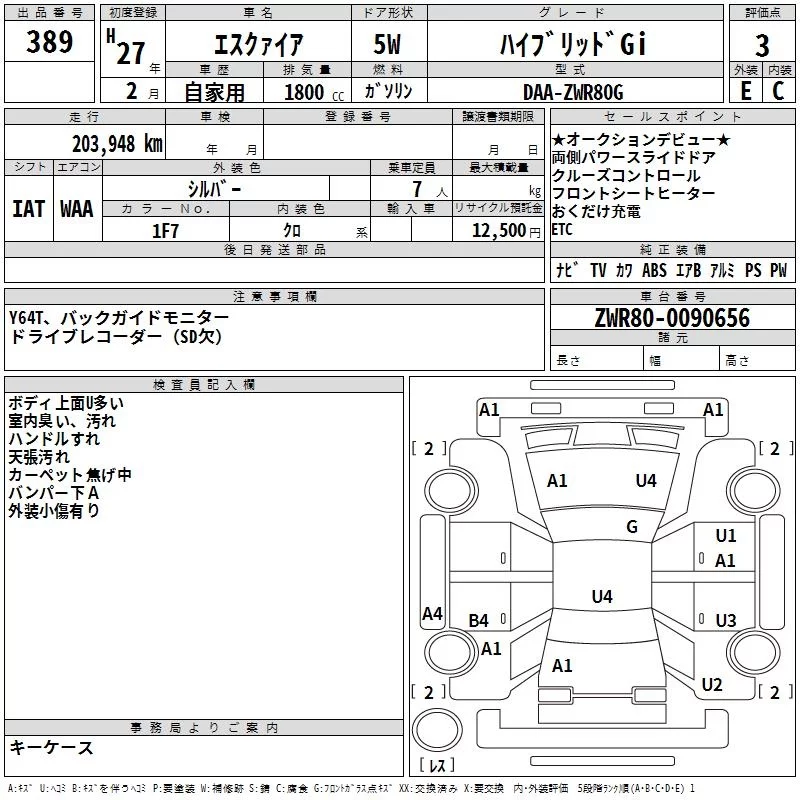Select color number 1F7
800x800 pixels.
[165, 231]
